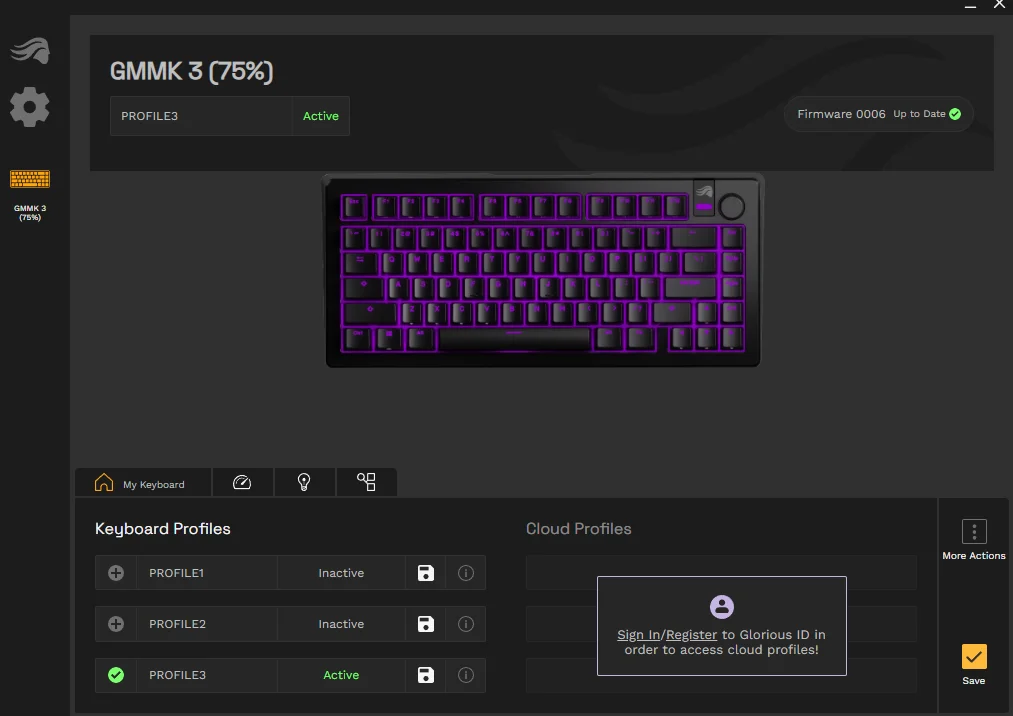Click the PROFILE3 name field in header
This screenshot has width=1013, height=716.
point(201,116)
